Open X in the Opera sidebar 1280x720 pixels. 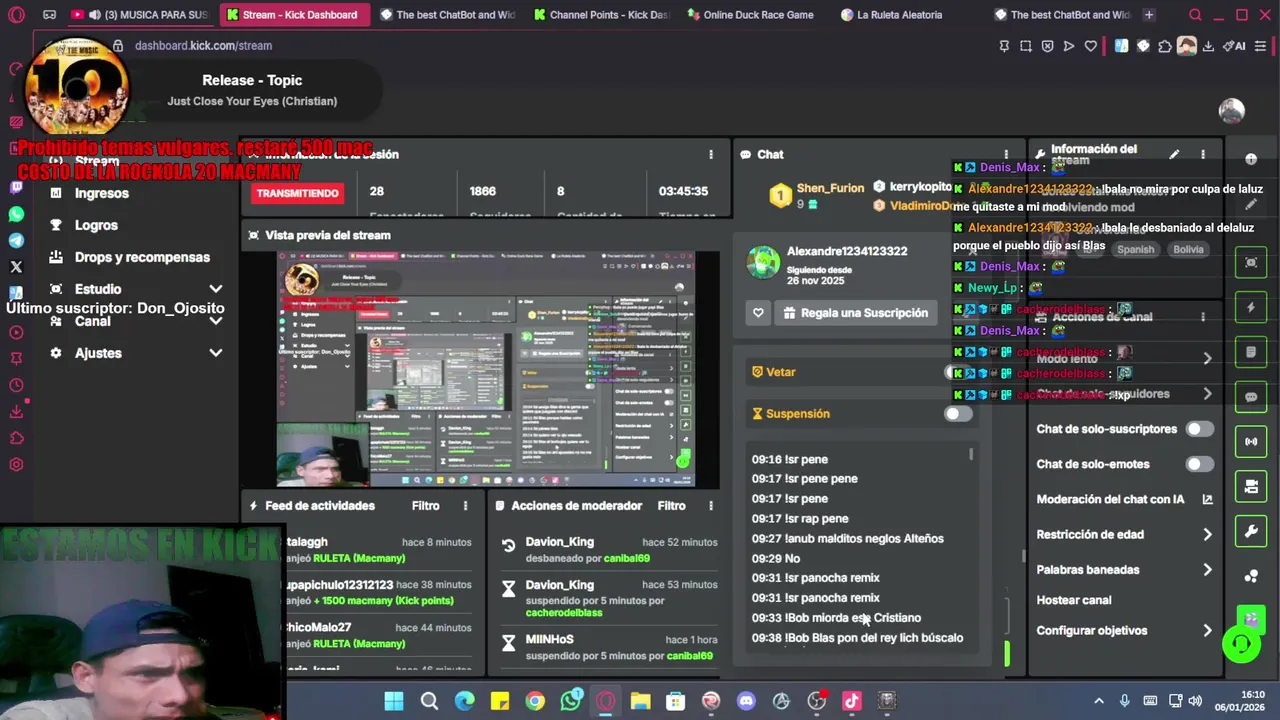[16, 267]
